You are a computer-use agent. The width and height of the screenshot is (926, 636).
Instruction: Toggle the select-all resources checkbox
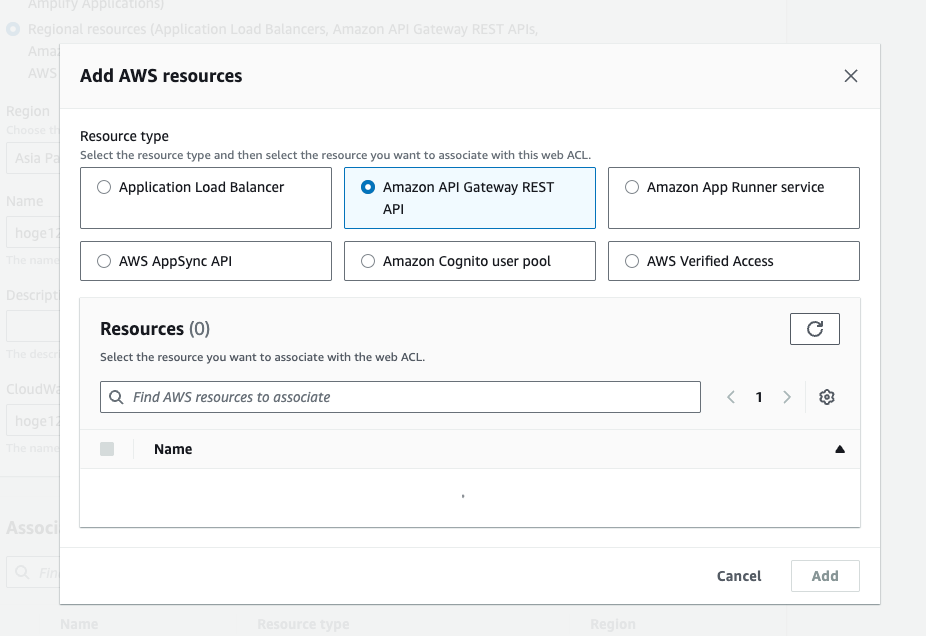pos(107,449)
